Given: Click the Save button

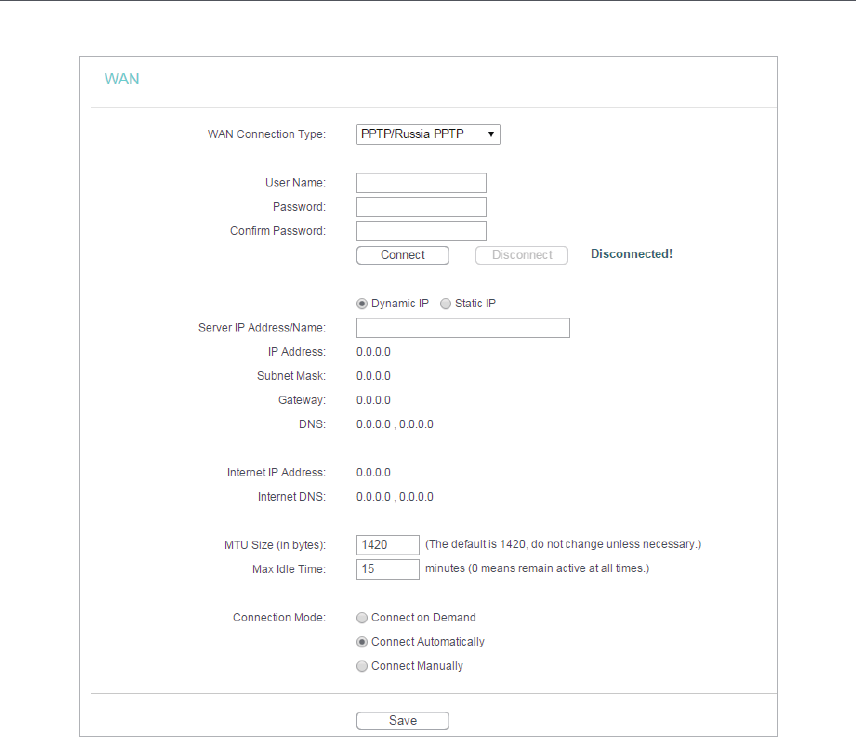Looking at the screenshot, I should tap(402, 721).
